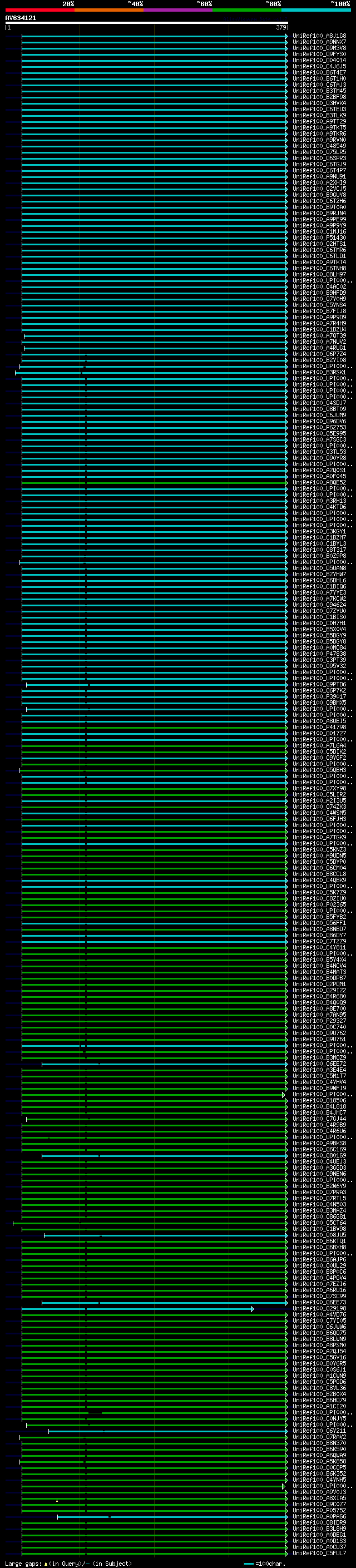Select the UniRef100_B2BF98 label

tap(319, 97)
